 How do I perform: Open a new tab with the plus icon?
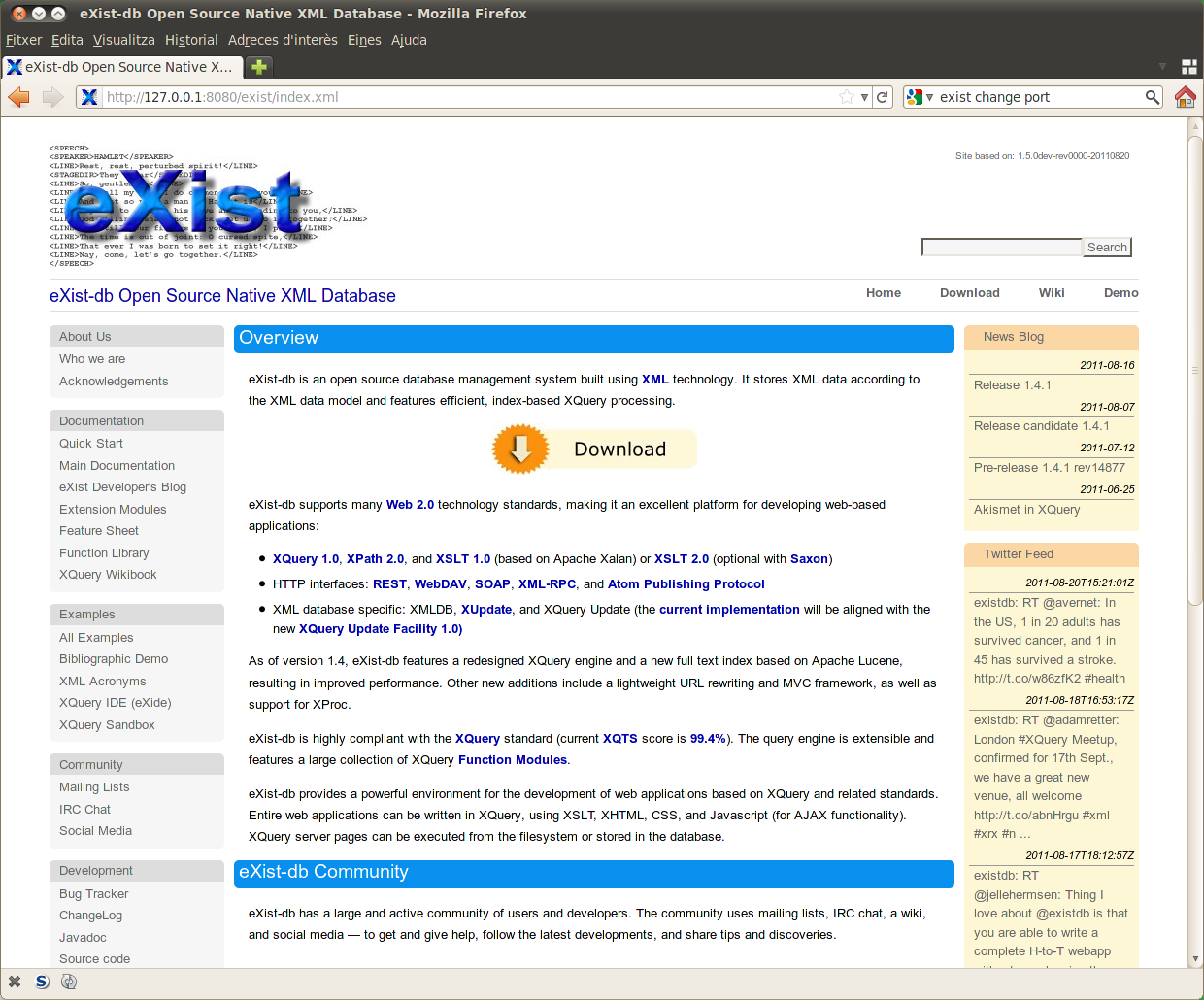click(x=259, y=67)
